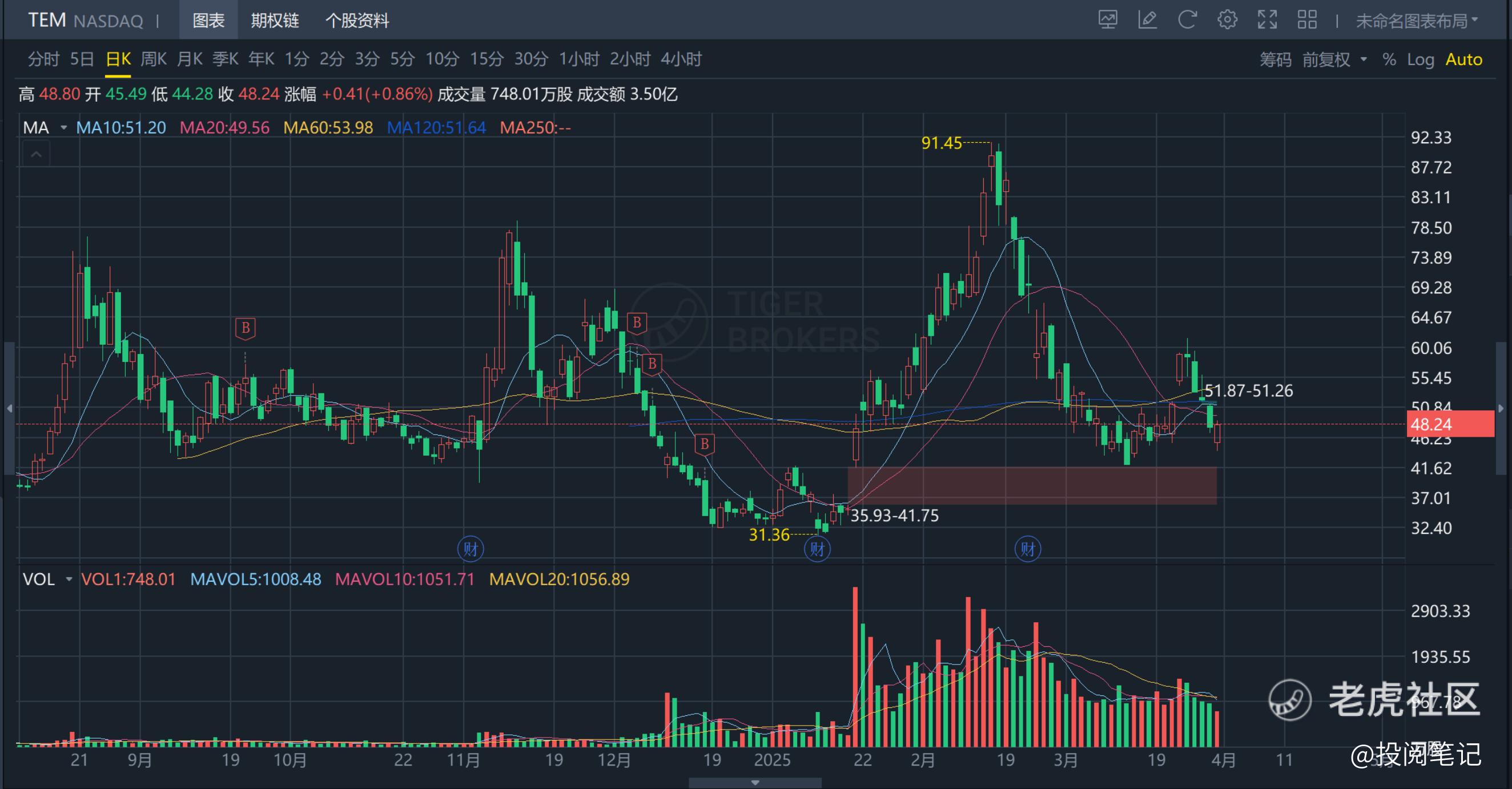Toggle percent (%) axis mode
The image size is (1512, 789).
click(x=1389, y=60)
